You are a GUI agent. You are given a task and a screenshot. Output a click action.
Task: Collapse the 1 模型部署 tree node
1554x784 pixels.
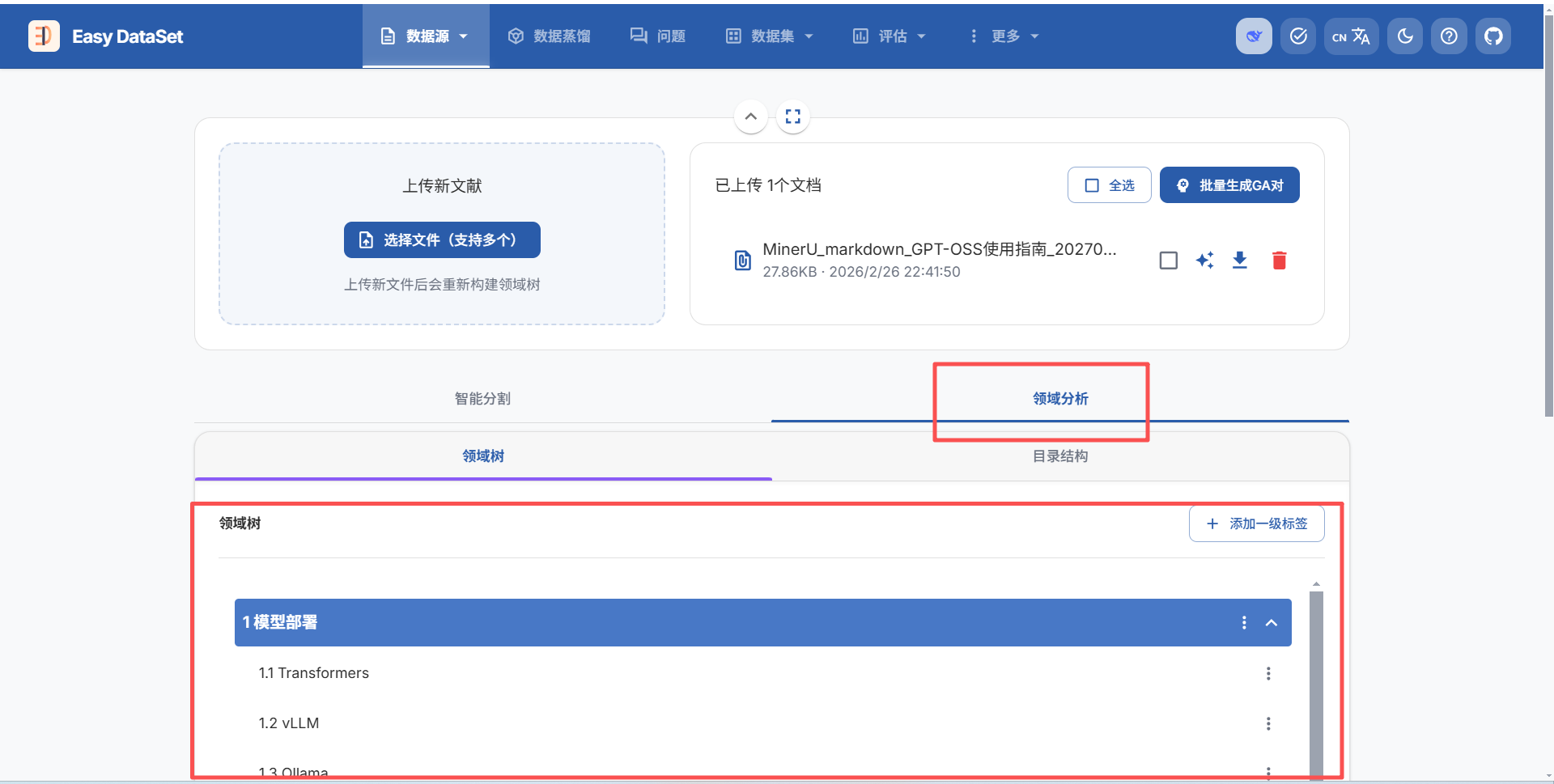click(x=1272, y=622)
